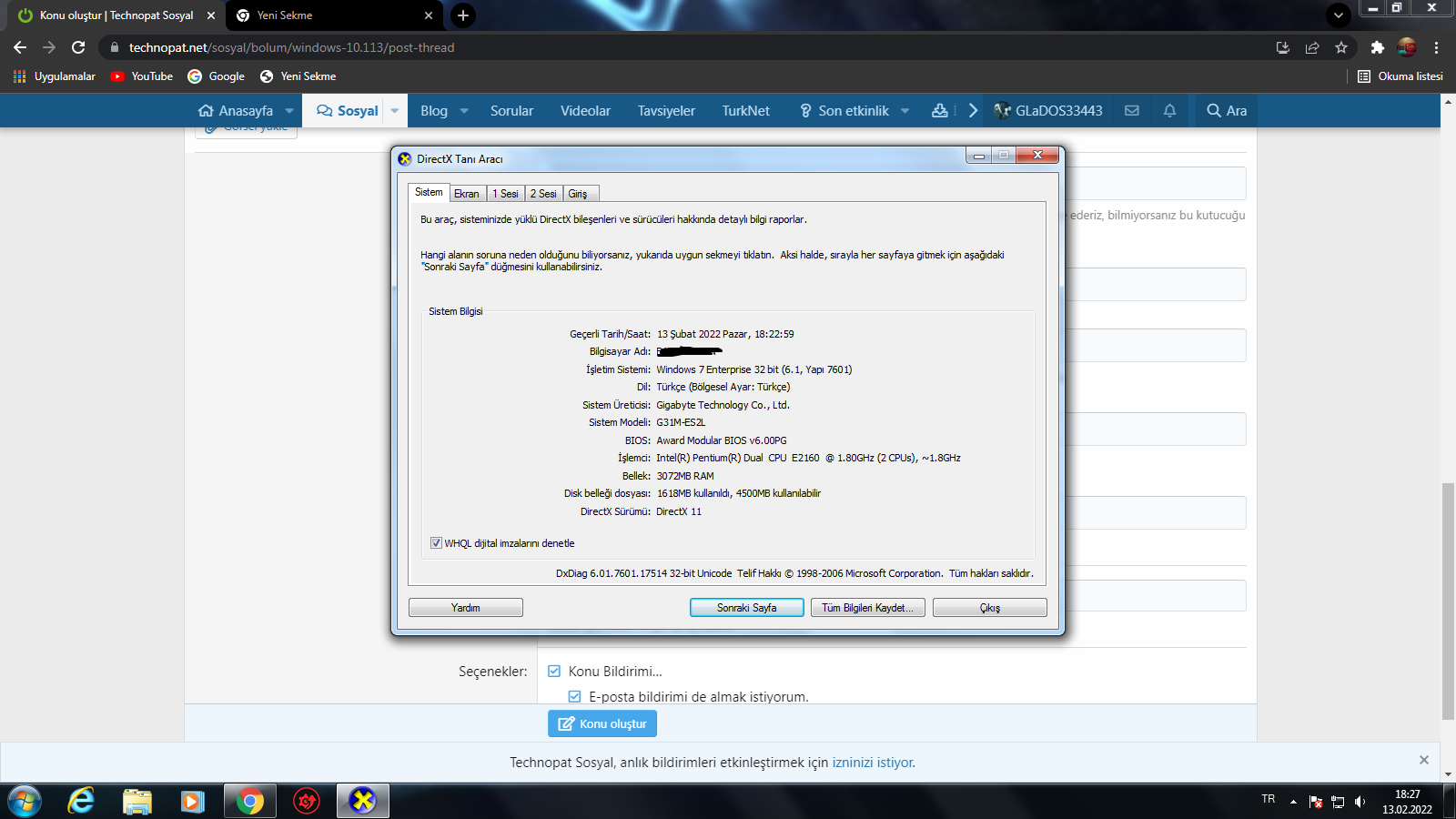
Task: Open Son etkinlik in the navigation bar
Action: [x=844, y=111]
